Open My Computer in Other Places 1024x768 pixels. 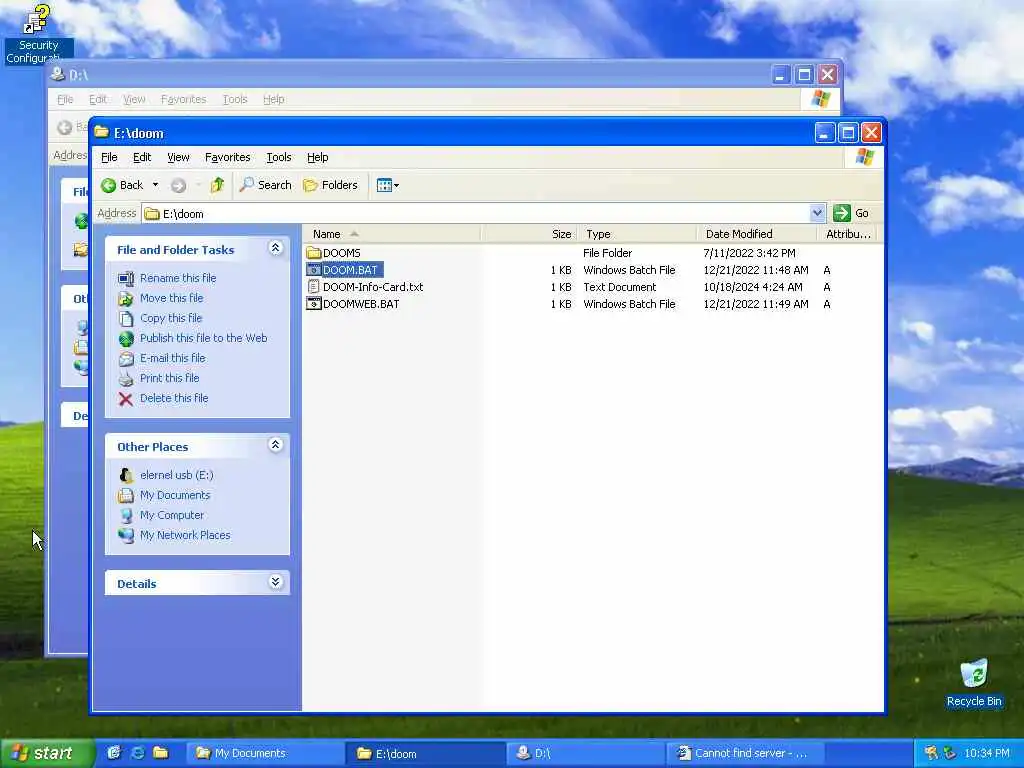[172, 515]
